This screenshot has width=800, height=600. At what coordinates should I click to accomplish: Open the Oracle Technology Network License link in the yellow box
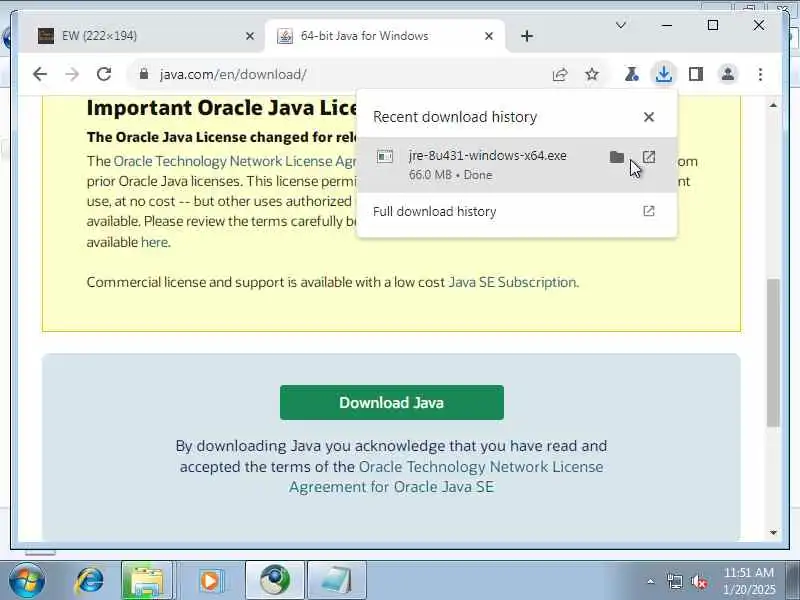[x=235, y=161]
